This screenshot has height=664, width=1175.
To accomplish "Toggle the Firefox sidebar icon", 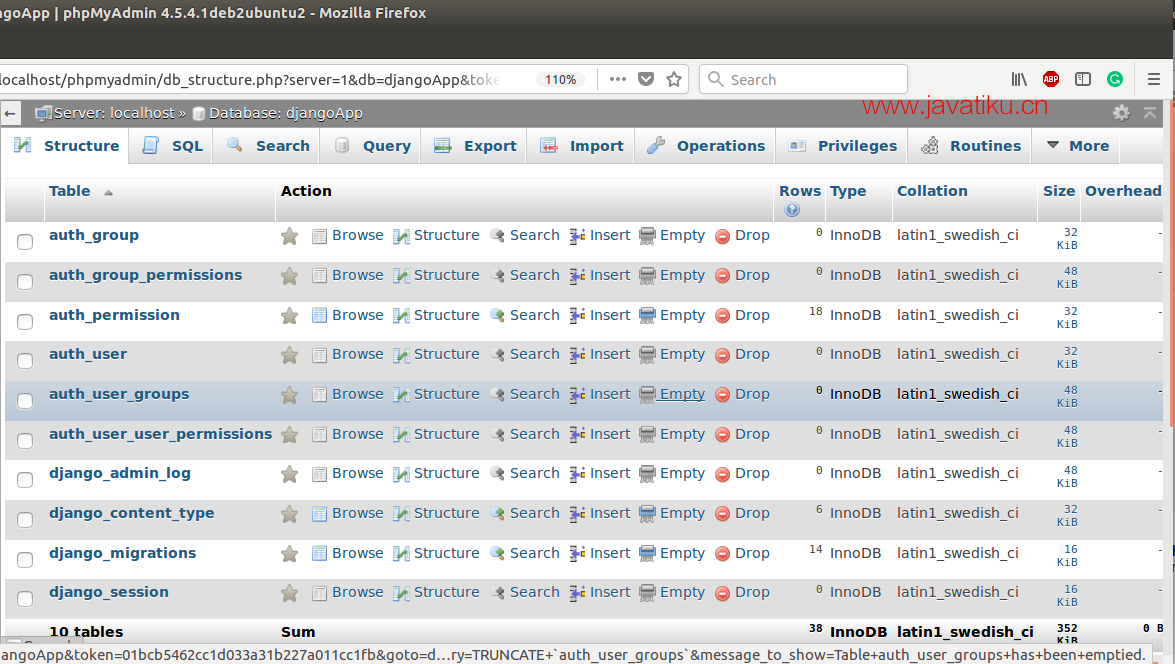I will [1083, 79].
